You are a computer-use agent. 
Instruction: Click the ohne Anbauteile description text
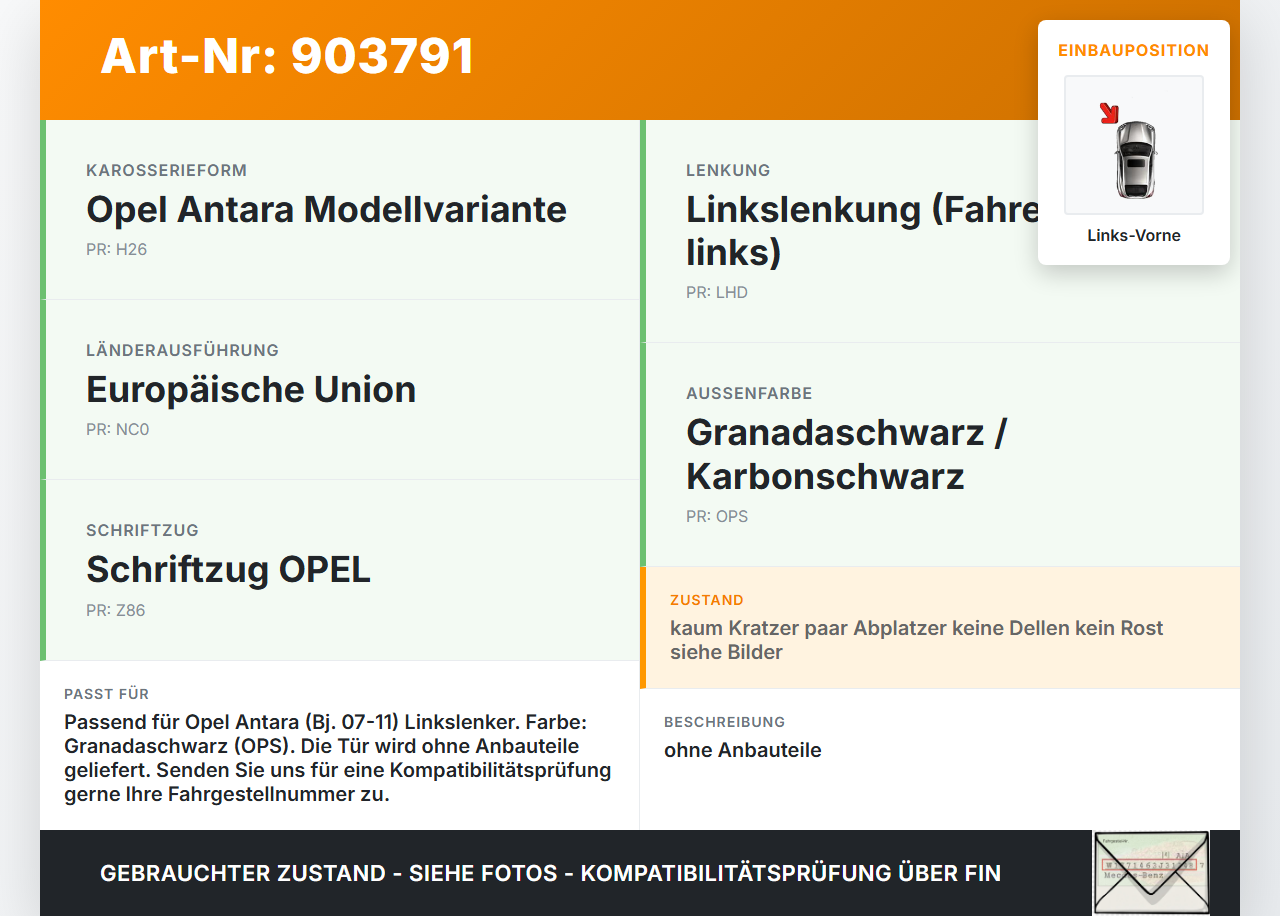(743, 750)
